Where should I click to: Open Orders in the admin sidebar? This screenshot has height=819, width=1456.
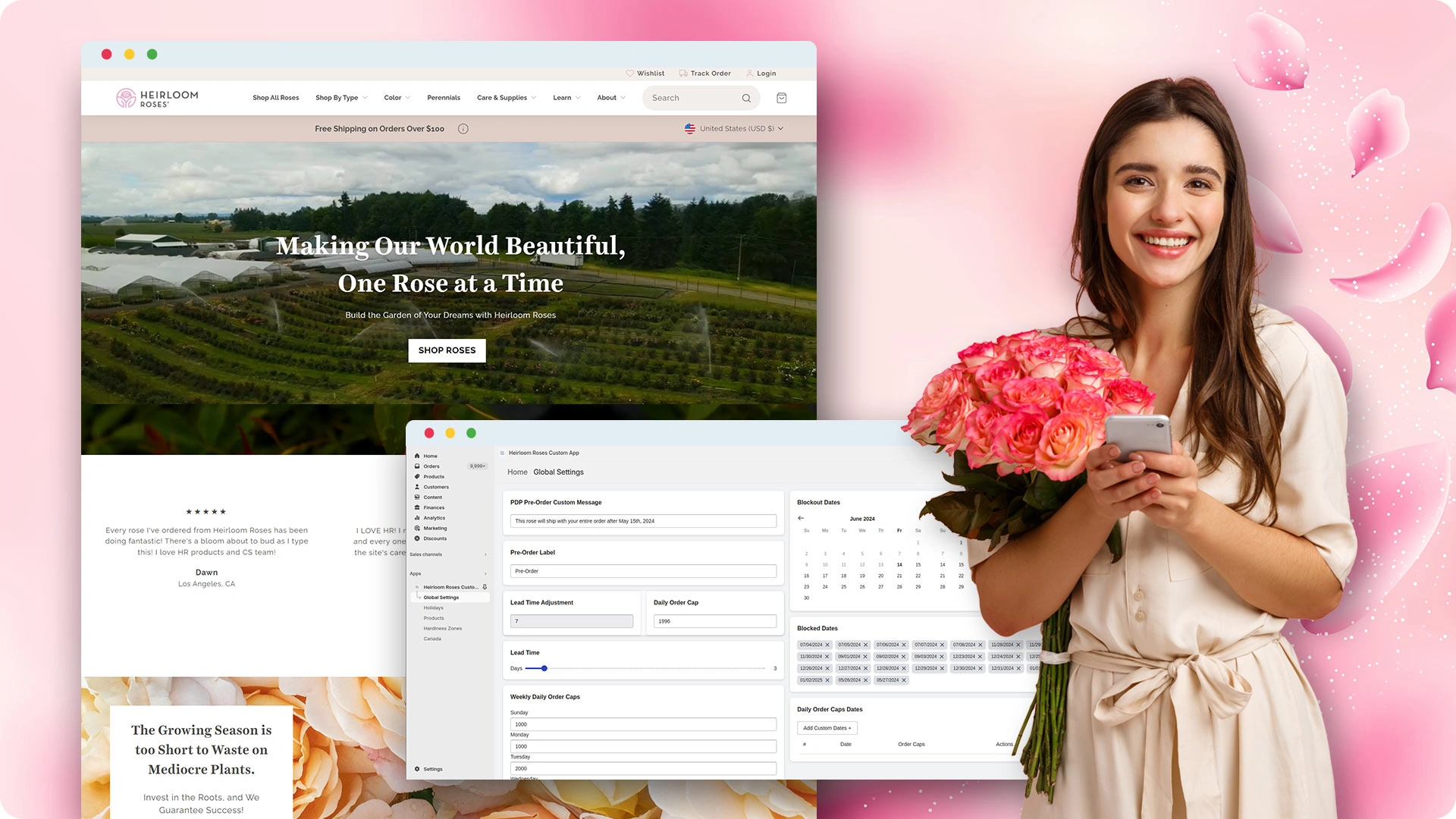coord(427,466)
